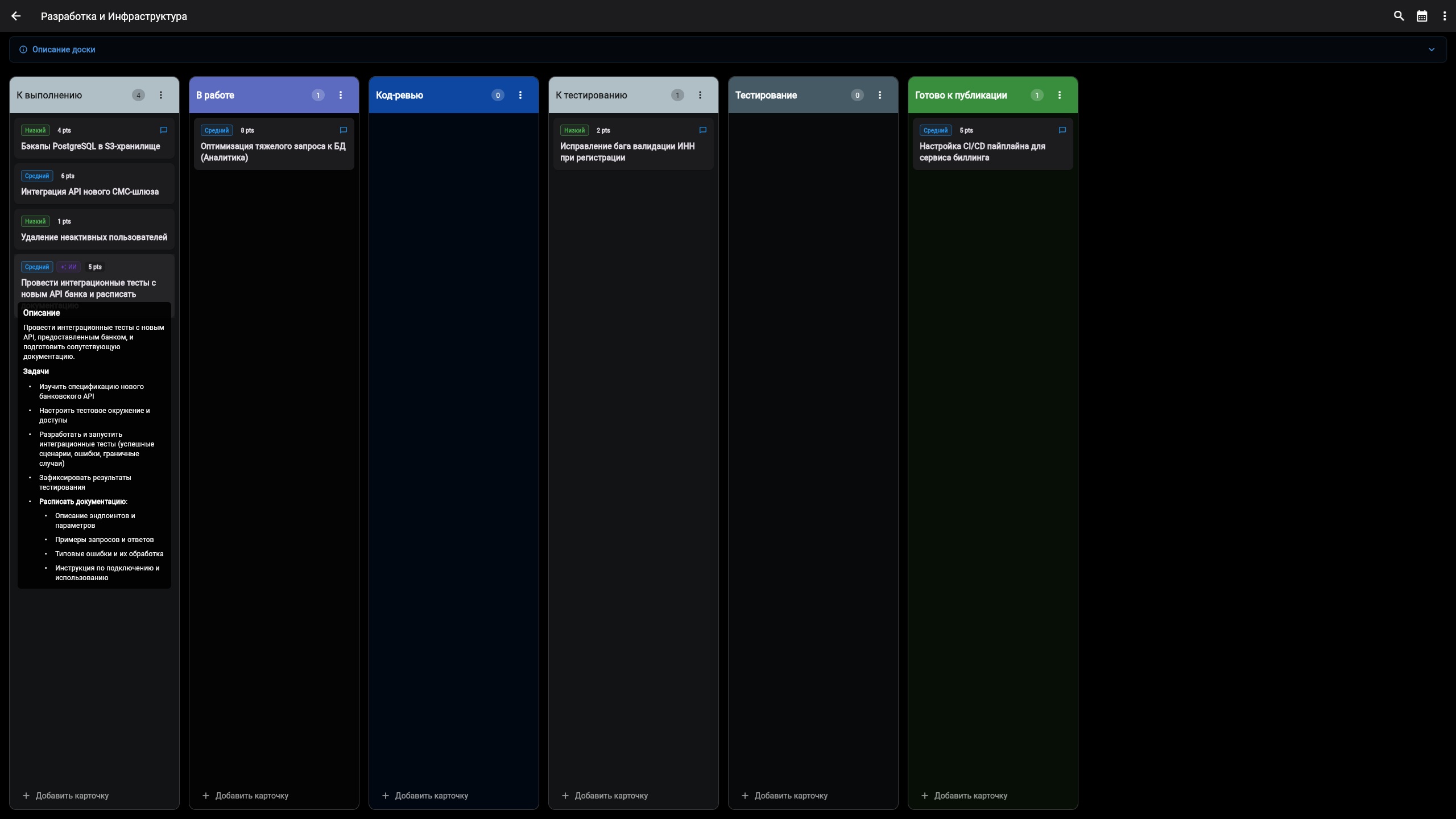
Task: Open the calendar view icon
Action: click(x=1422, y=16)
